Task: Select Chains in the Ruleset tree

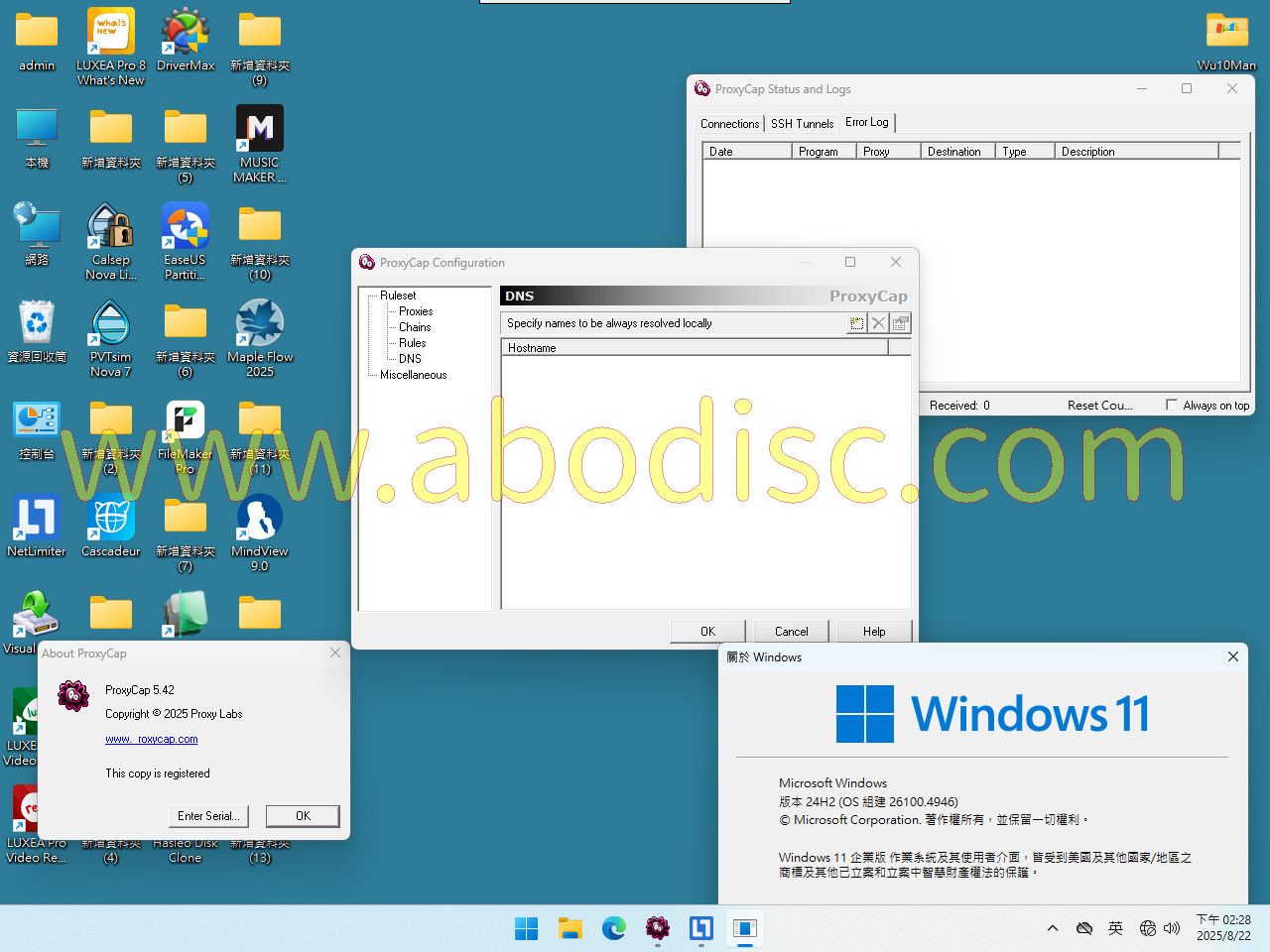Action: click(x=415, y=327)
